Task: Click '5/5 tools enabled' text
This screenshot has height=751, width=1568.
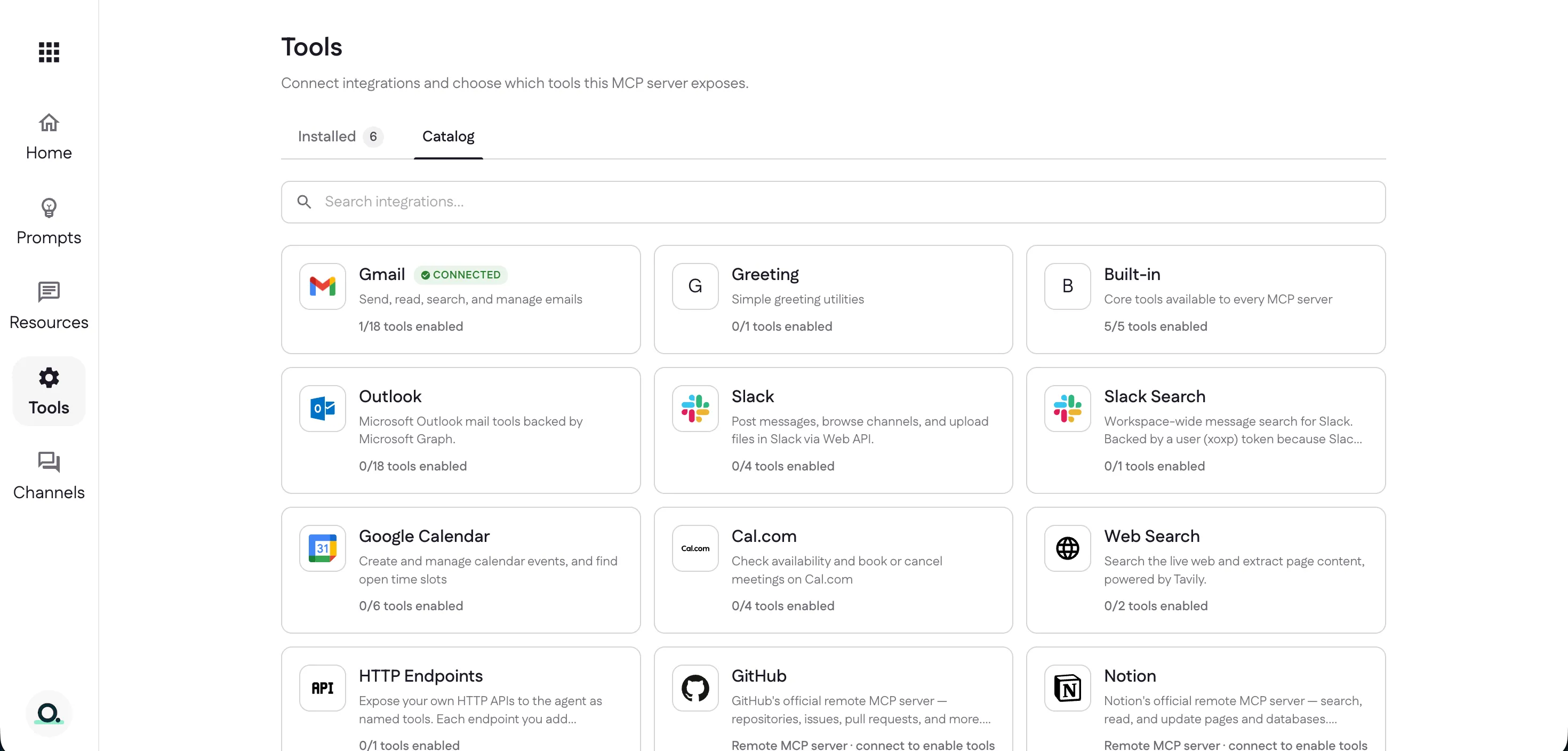Action: [1155, 326]
